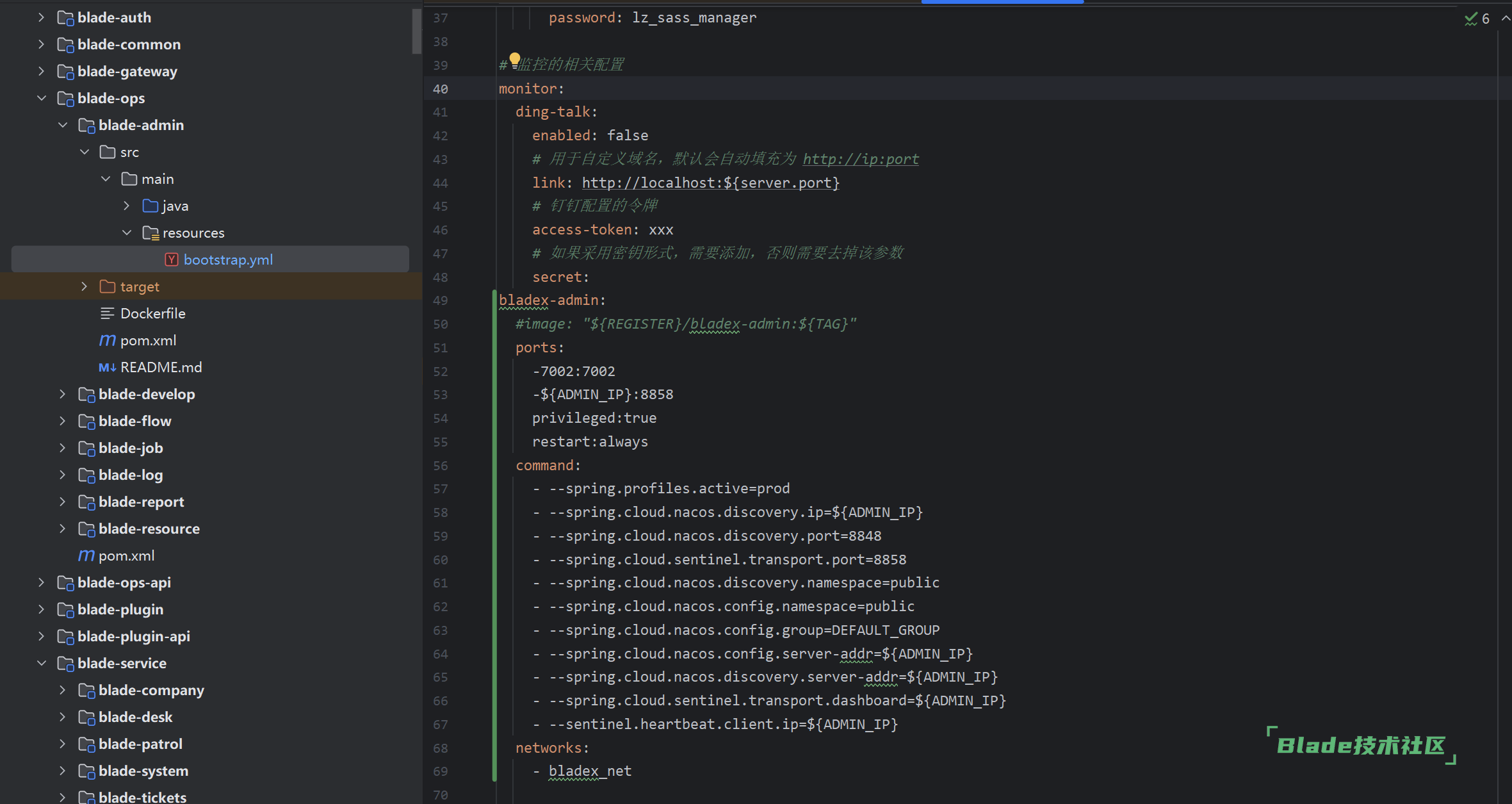This screenshot has width=1512, height=804.
Task: Click the orange target folder icon
Action: 108,287
